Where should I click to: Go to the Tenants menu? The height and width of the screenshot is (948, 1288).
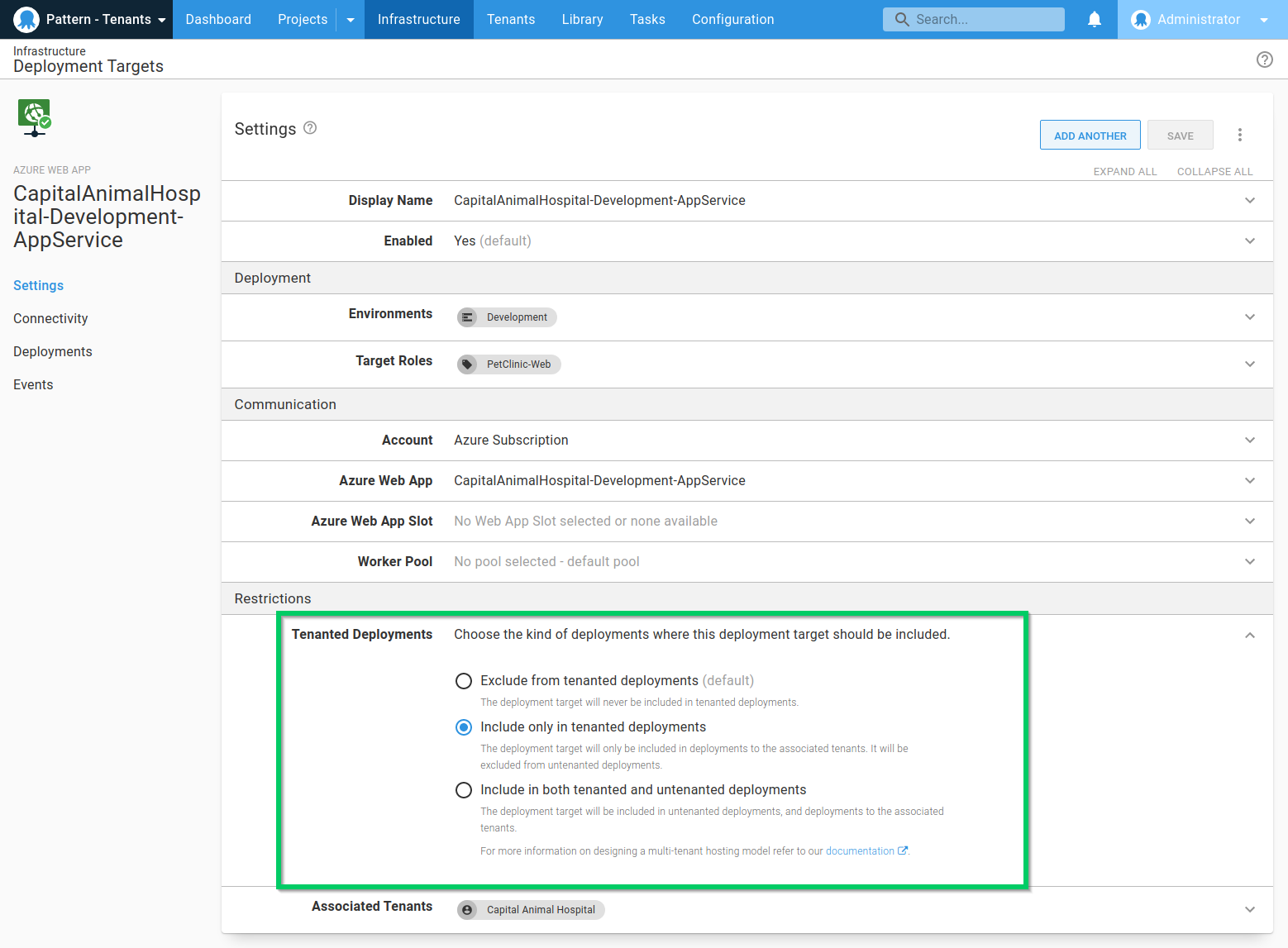pos(510,19)
